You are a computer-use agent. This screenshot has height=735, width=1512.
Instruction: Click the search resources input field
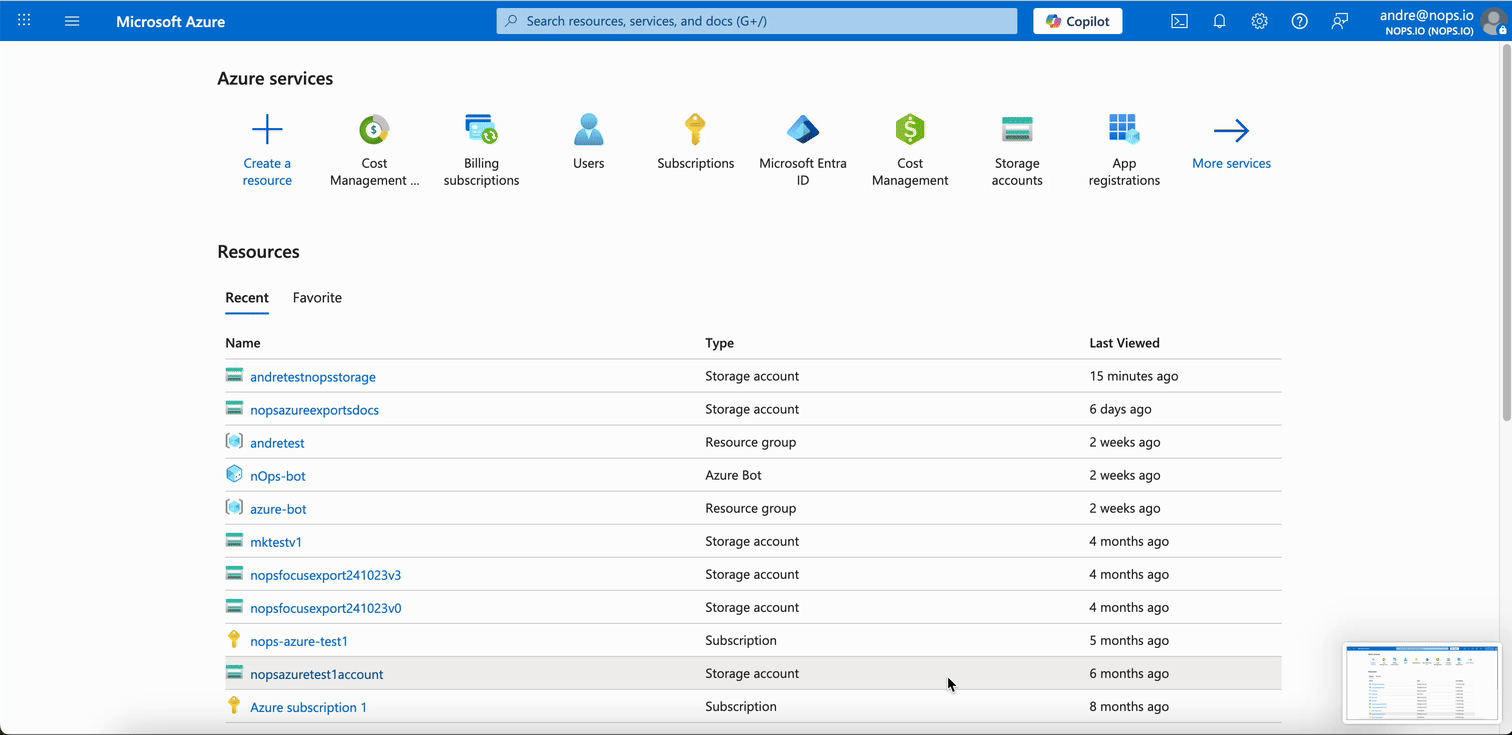tap(756, 20)
